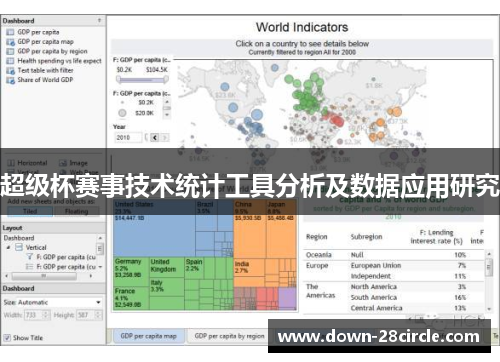Open Health spending vs life expect sheet icon
Image resolution: width=500 pixels, height=362 pixels.
click(x=10, y=61)
